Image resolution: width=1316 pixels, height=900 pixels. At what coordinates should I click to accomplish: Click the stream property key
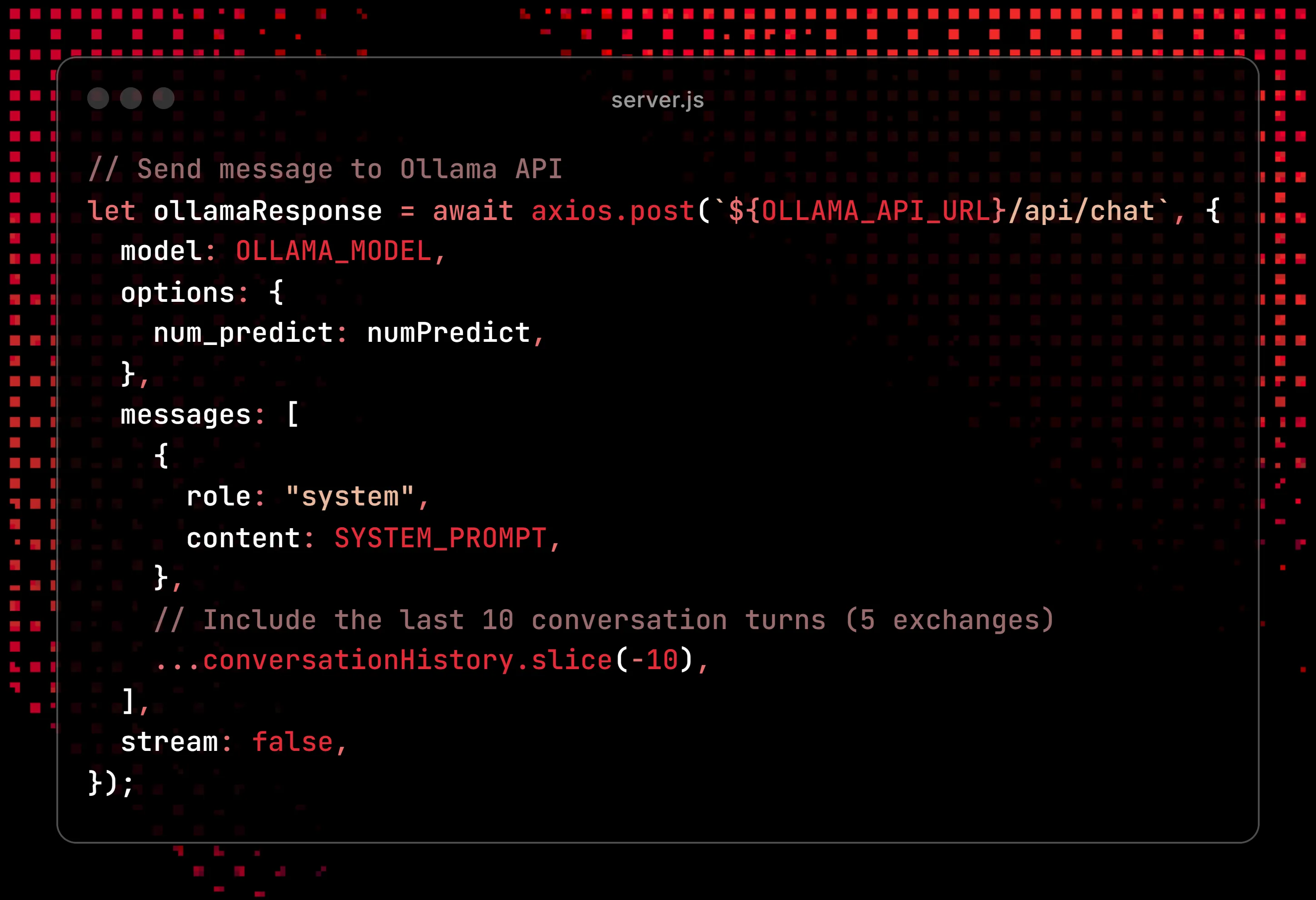click(169, 742)
